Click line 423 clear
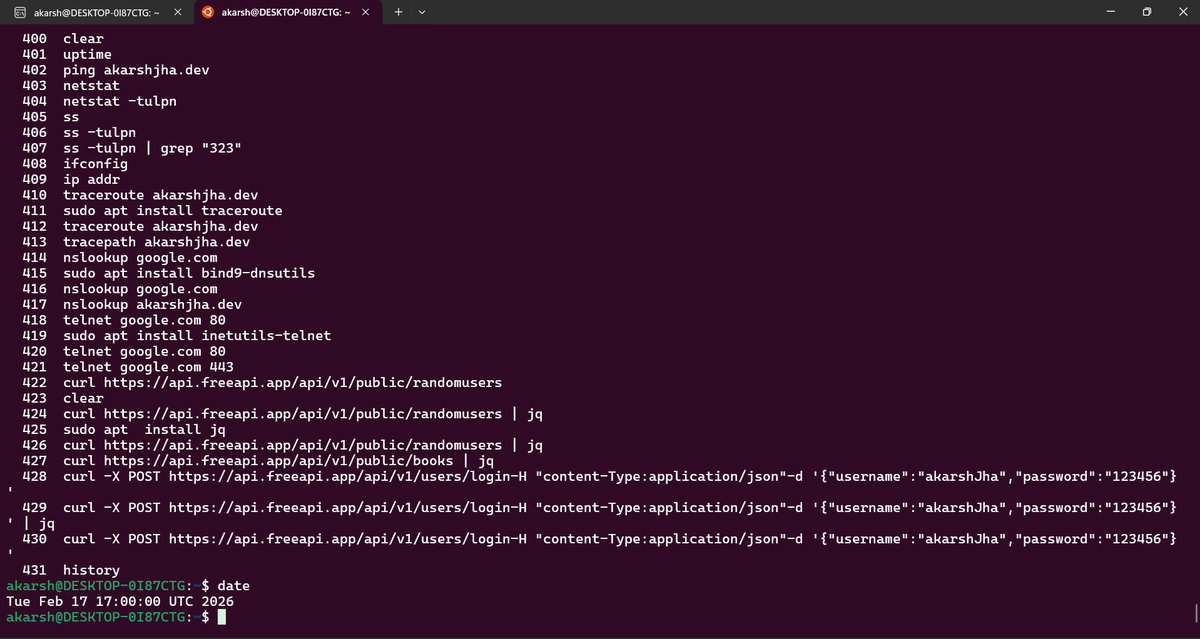Image resolution: width=1200 pixels, height=639 pixels. [x=63, y=398]
